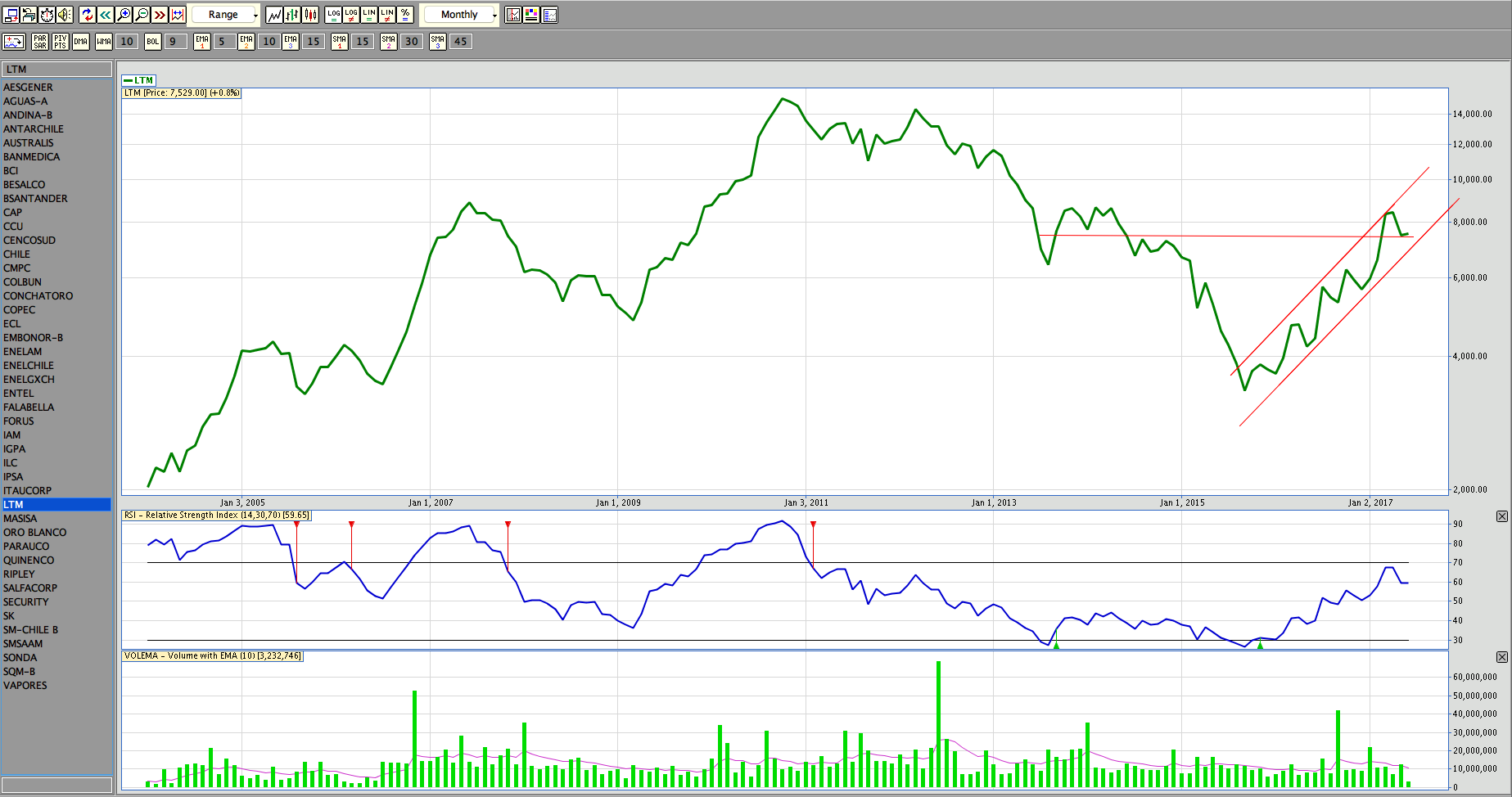The height and width of the screenshot is (797, 1512).
Task: Click the SMA 3 period field showing 45
Action: coord(460,42)
